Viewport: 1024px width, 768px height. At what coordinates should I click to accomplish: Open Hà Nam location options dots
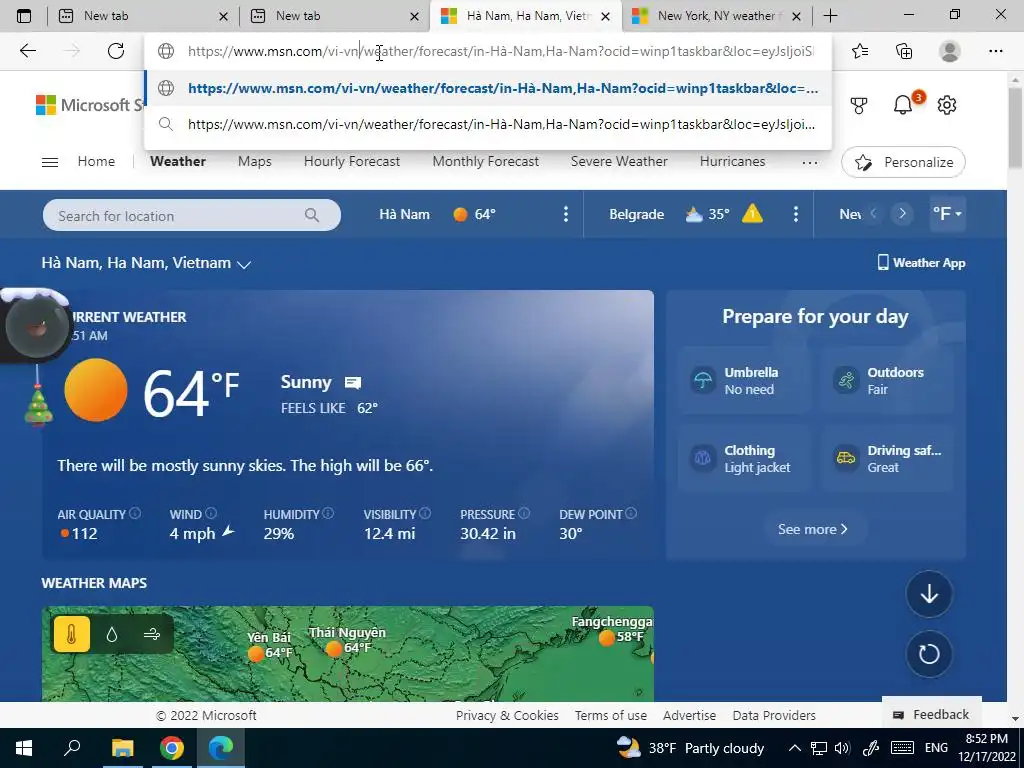(x=566, y=214)
